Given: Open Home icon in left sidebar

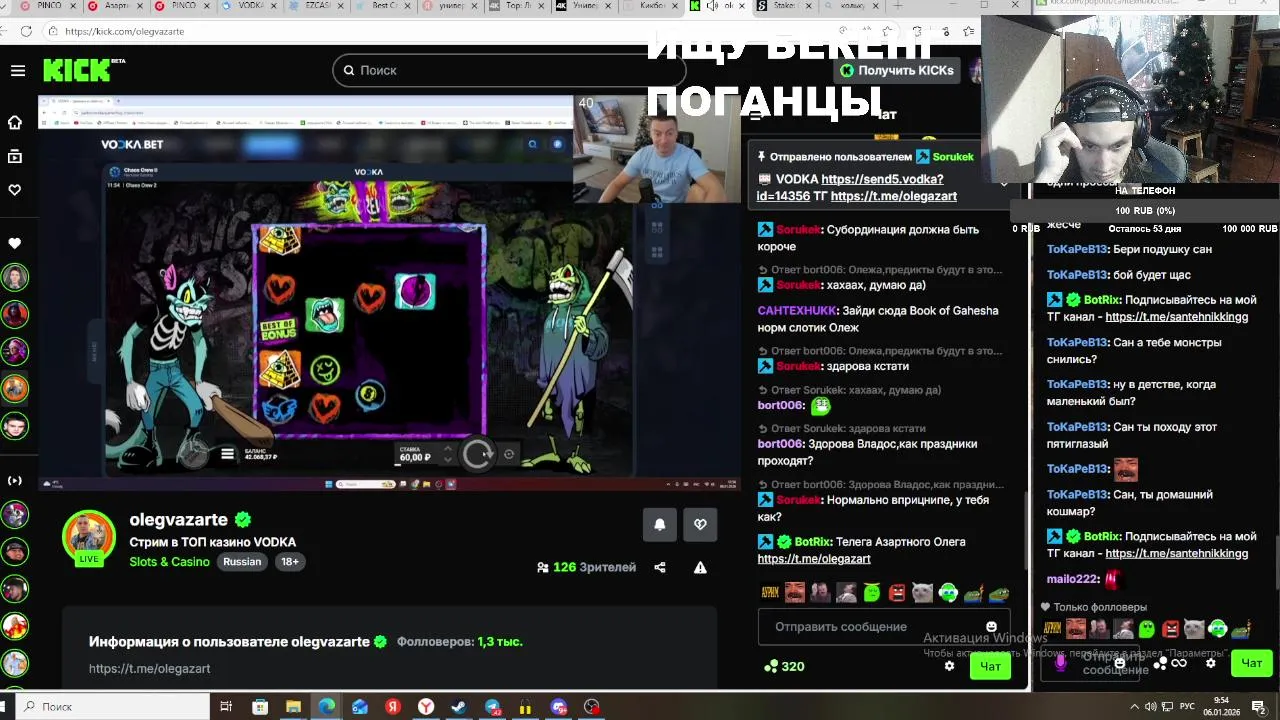Looking at the screenshot, I should click(x=15, y=122).
